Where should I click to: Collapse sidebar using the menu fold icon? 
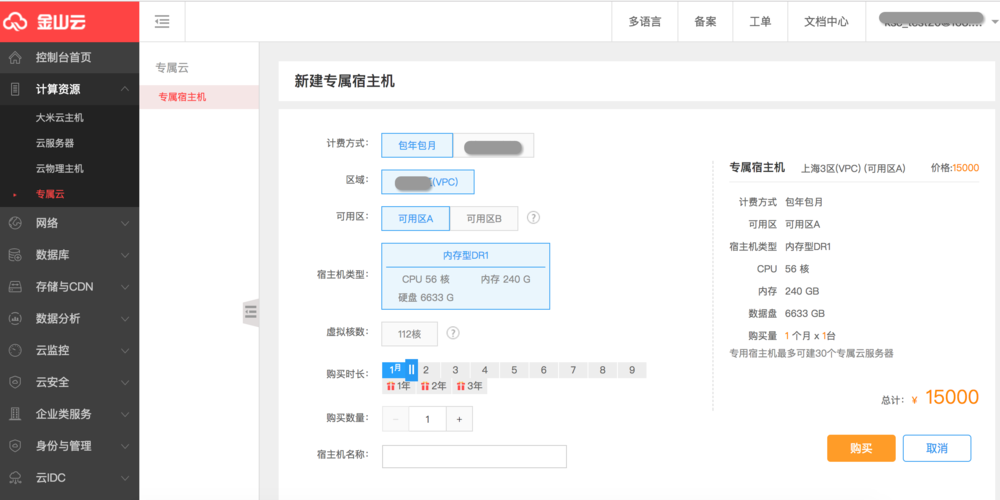tap(162, 22)
